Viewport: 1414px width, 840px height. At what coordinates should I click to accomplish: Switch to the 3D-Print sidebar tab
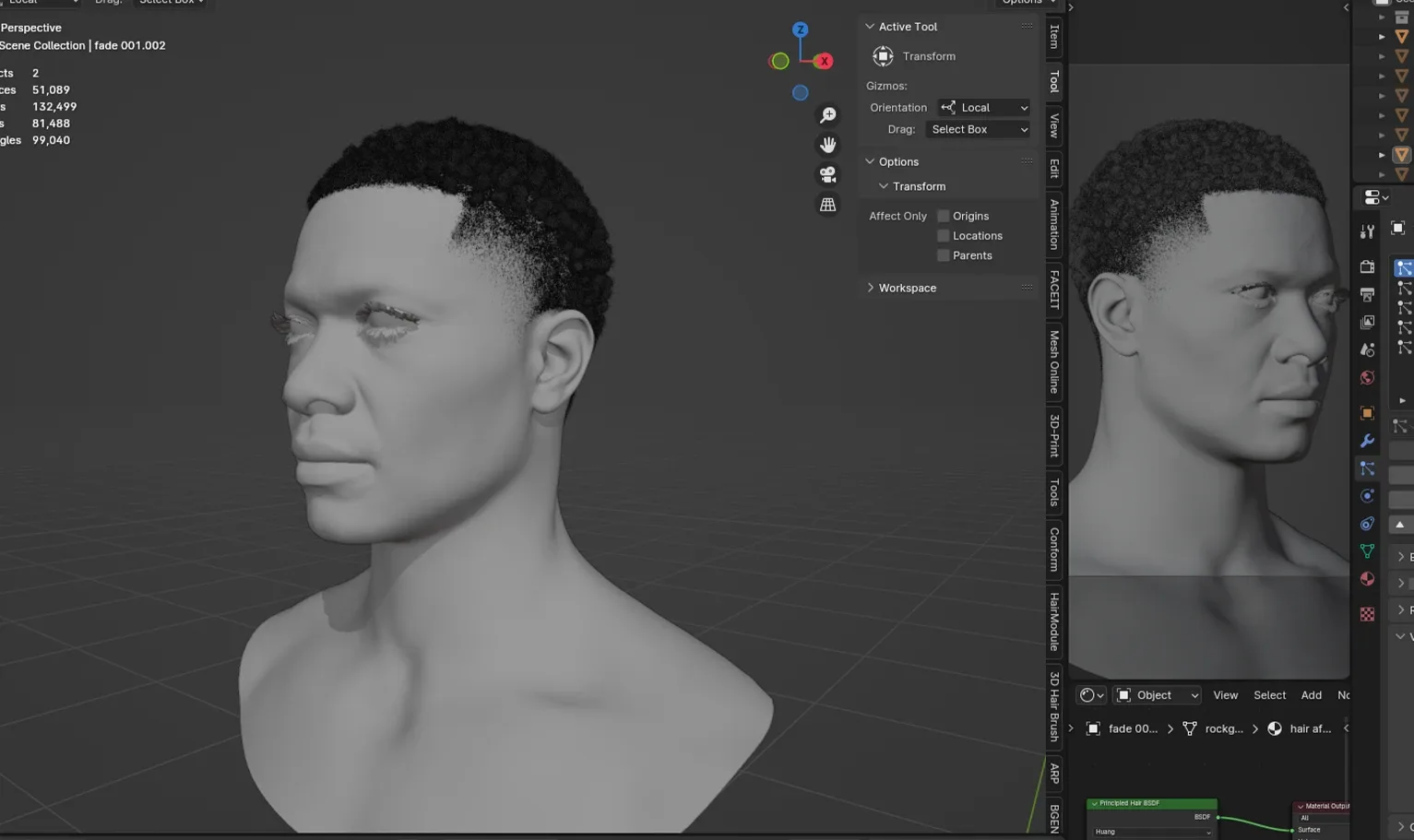1054,435
